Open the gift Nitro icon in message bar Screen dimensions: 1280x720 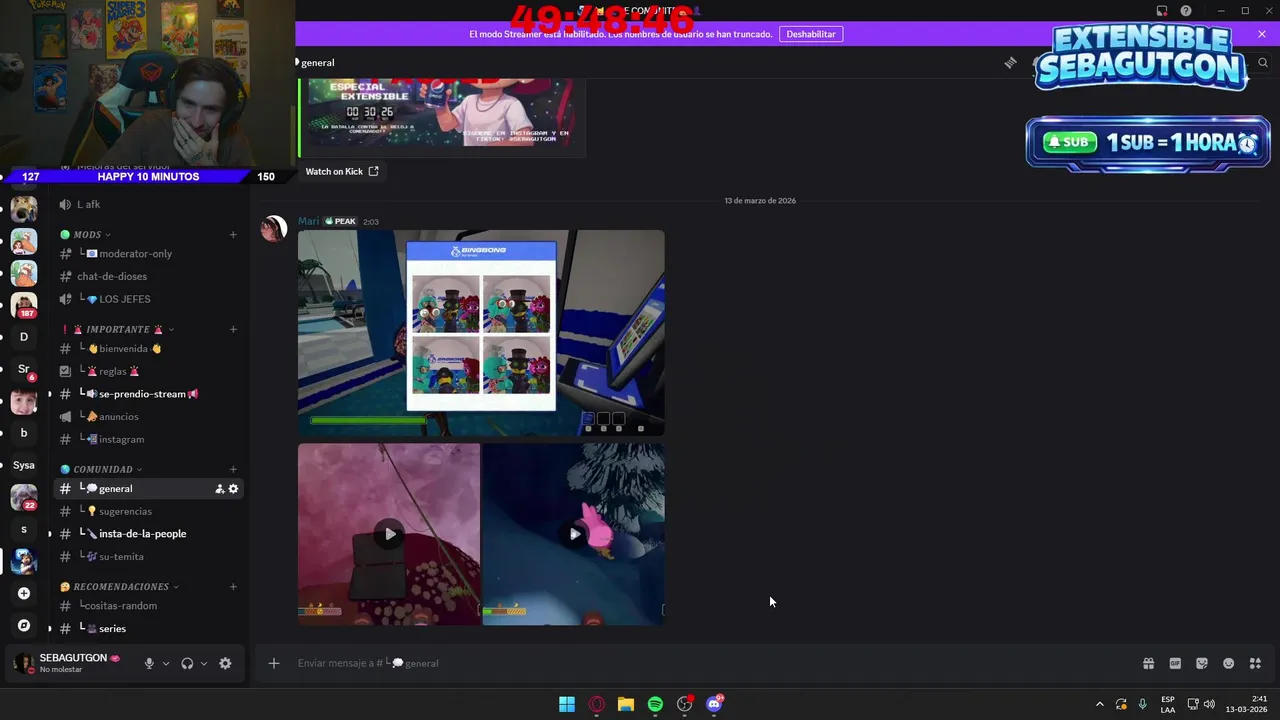[x=1148, y=663]
